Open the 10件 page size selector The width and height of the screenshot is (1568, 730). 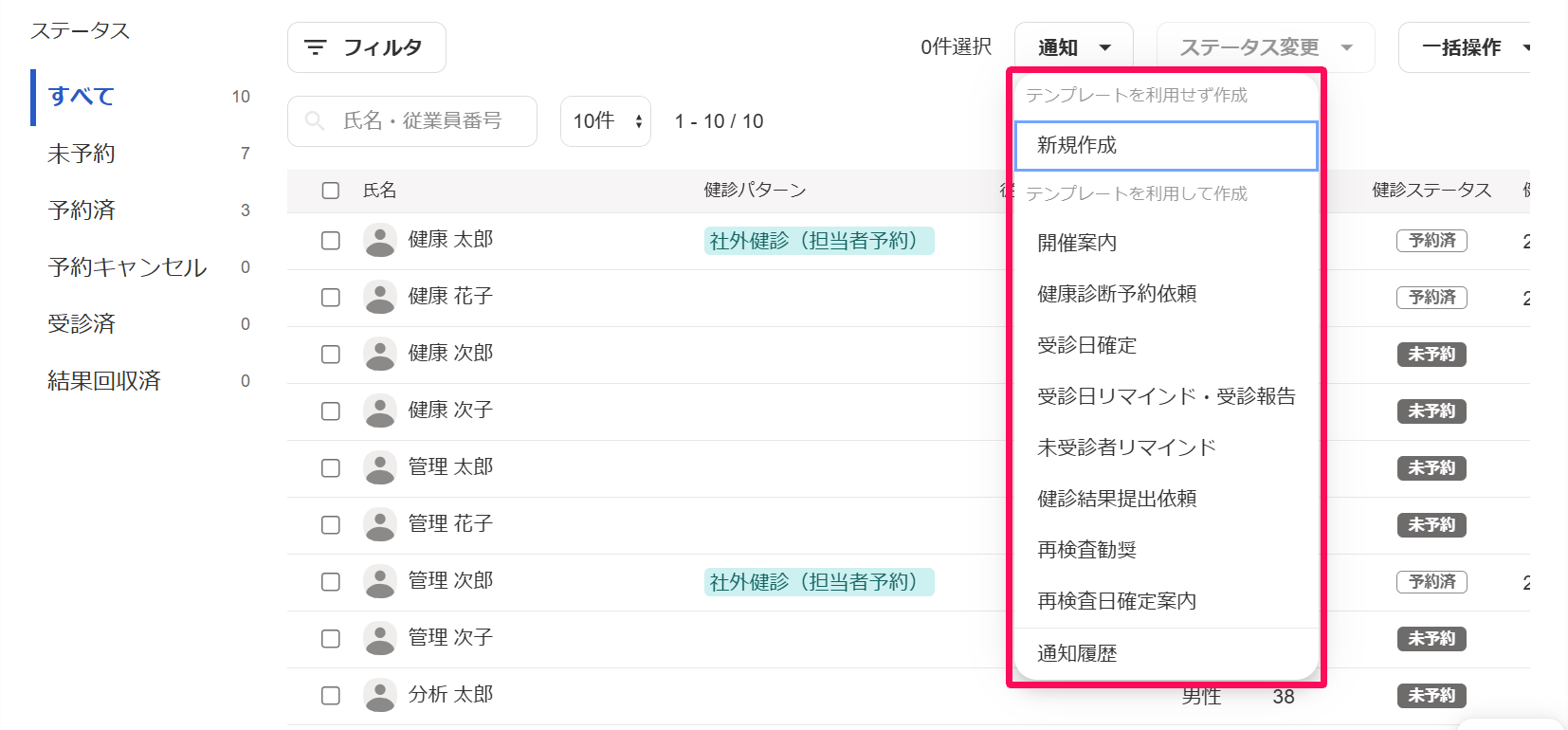click(606, 121)
